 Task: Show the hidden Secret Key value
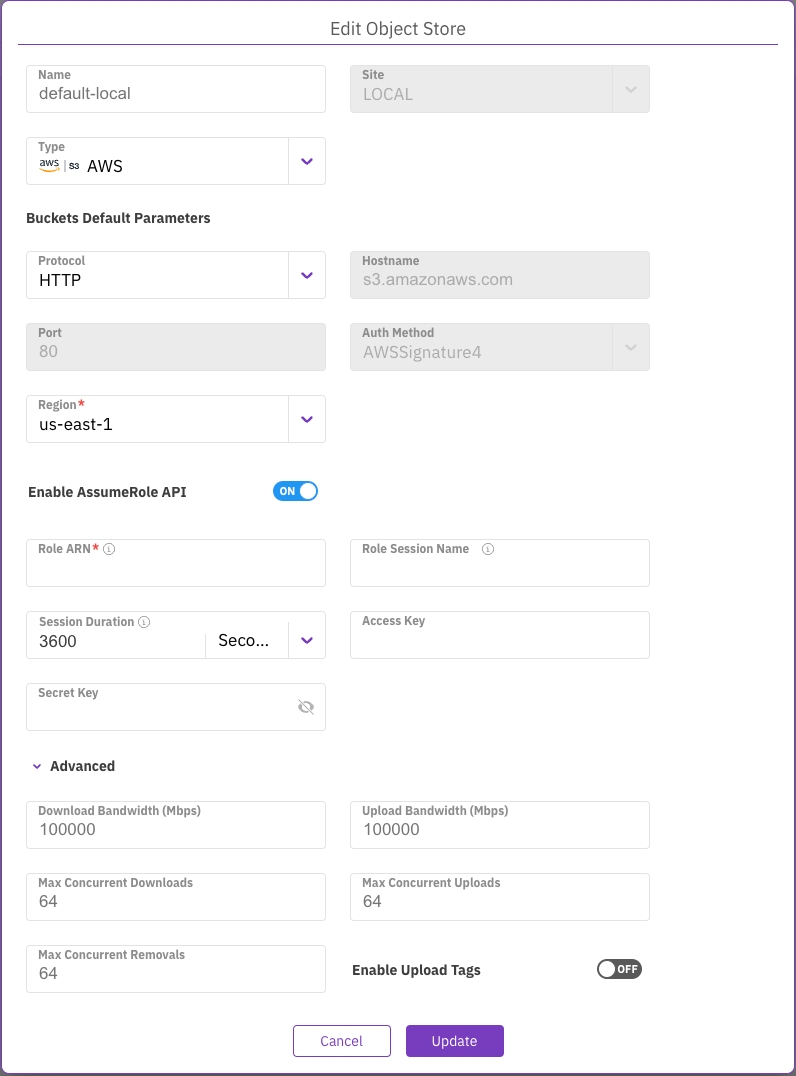[x=306, y=707]
